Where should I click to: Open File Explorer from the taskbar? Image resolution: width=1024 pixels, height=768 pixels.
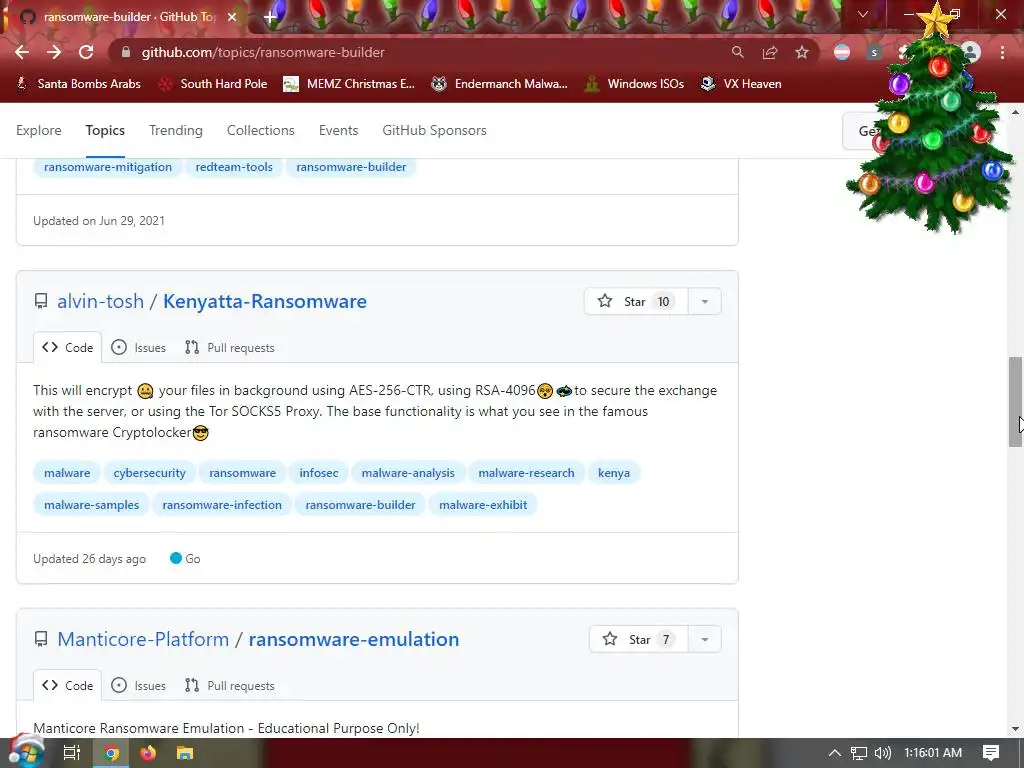pos(185,753)
